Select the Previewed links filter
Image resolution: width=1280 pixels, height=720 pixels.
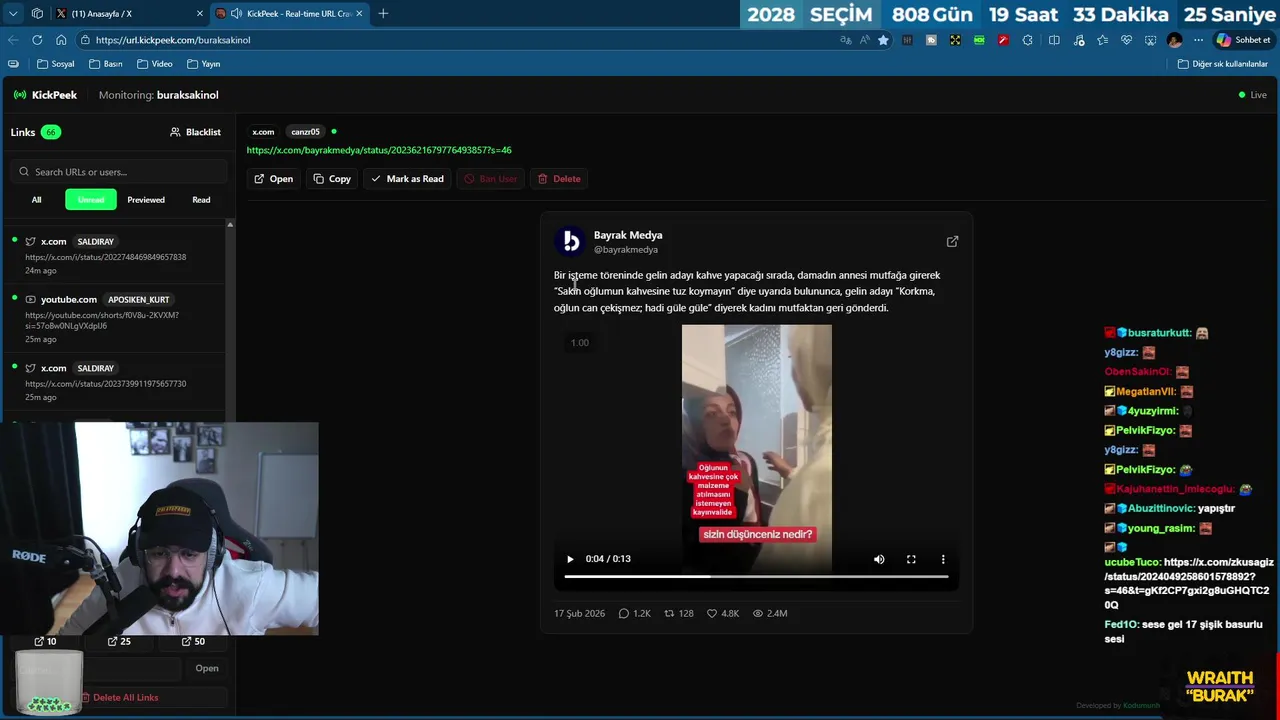[x=146, y=200]
